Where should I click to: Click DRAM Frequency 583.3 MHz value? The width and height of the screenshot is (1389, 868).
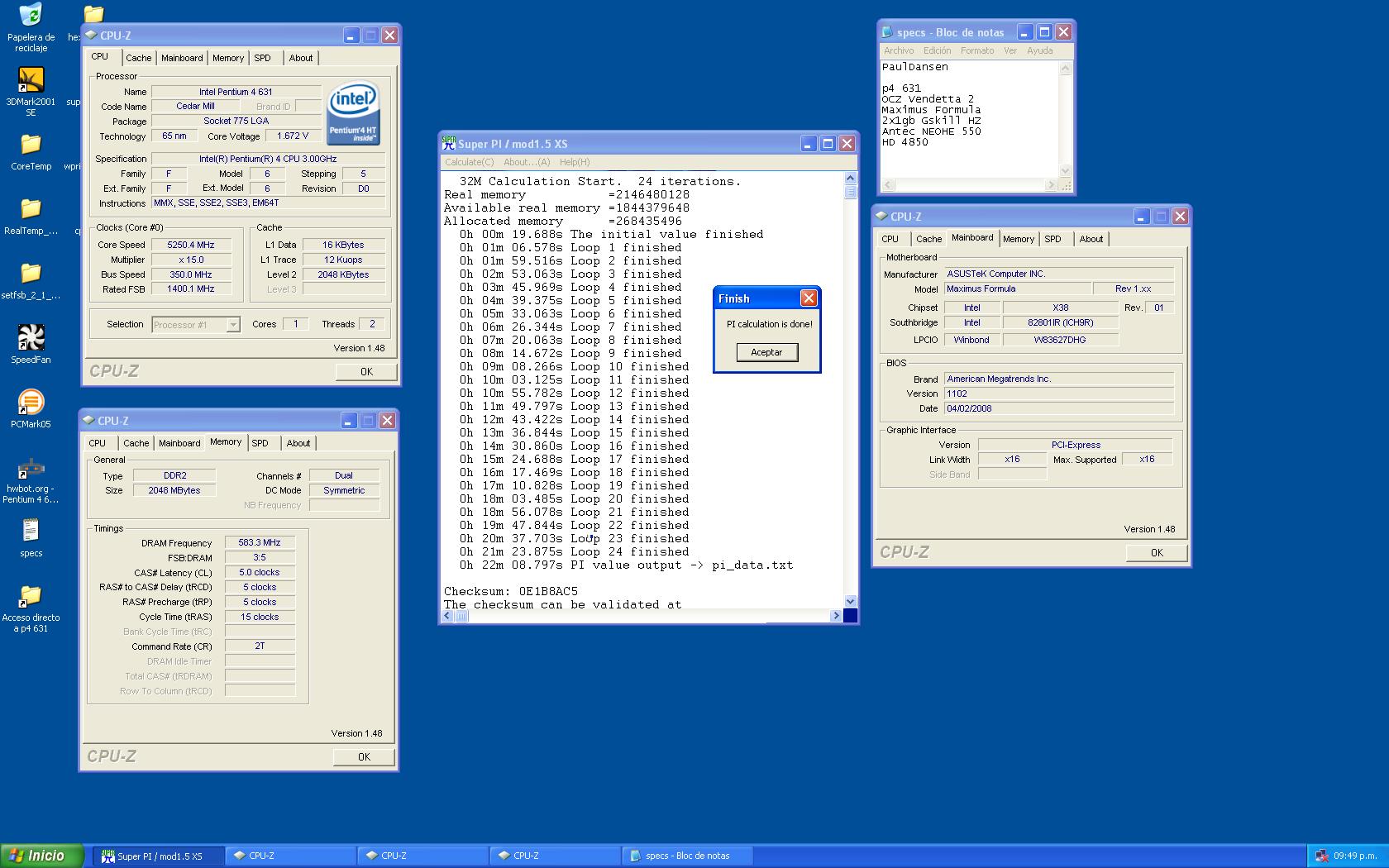click(260, 543)
